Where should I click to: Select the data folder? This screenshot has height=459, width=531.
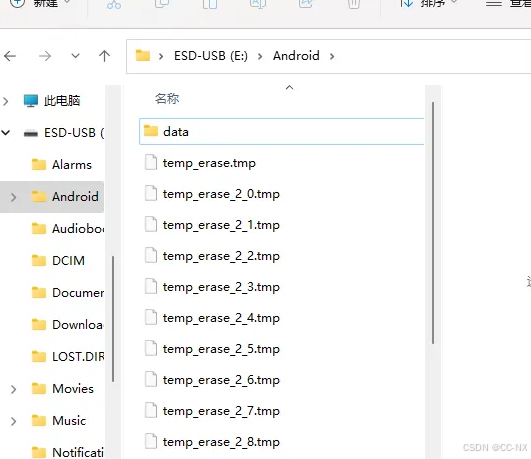(281, 131)
